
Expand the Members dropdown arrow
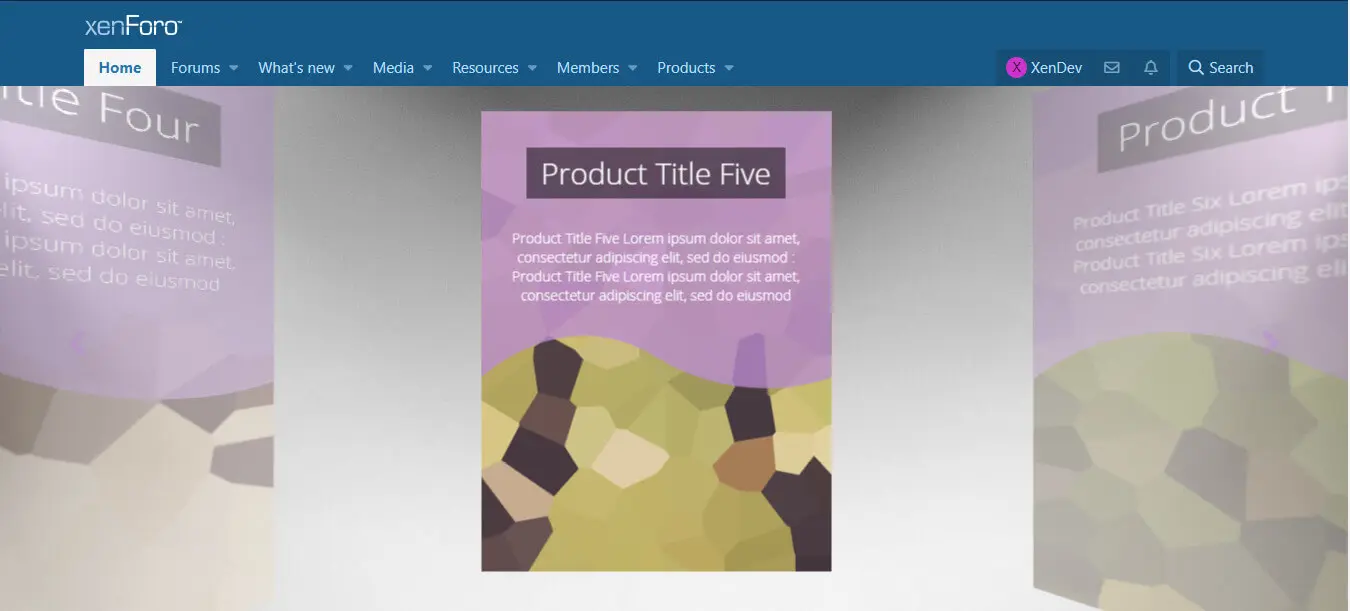pos(633,68)
